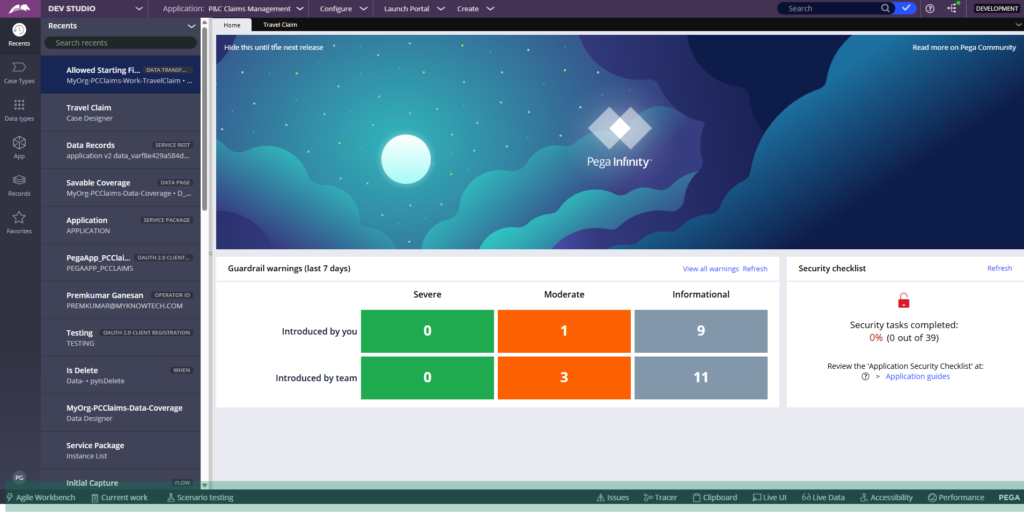Open Scenario testing in the footer bar
The width and height of the screenshot is (1024, 512).
(x=200, y=498)
